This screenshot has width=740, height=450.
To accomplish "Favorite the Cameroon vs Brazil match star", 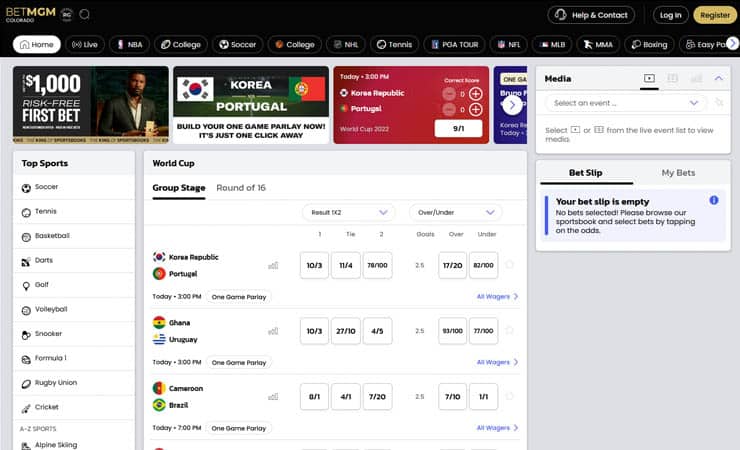I will coord(509,396).
